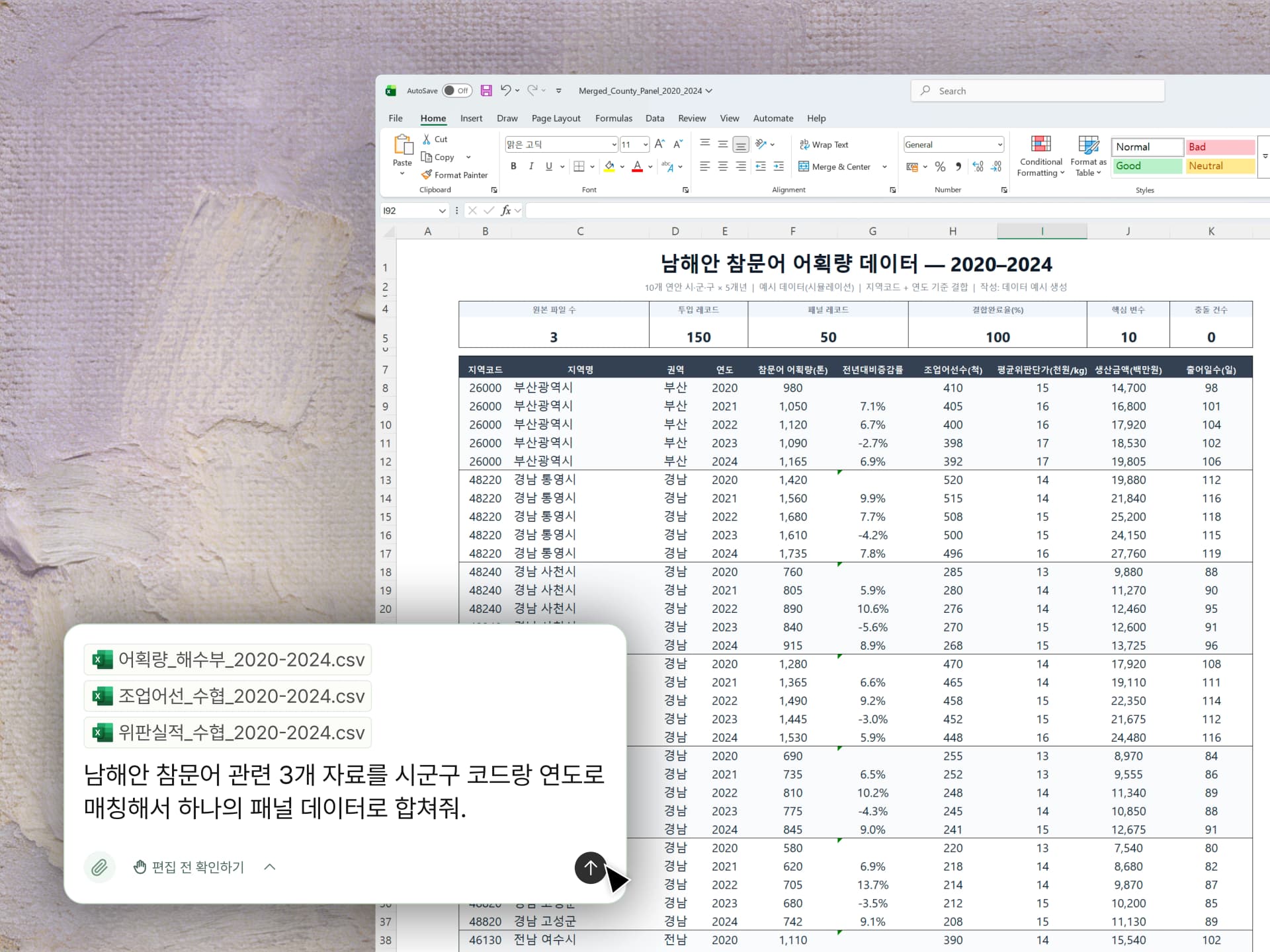This screenshot has width=1270, height=952.
Task: Open the font name dropdown
Action: 616,144
